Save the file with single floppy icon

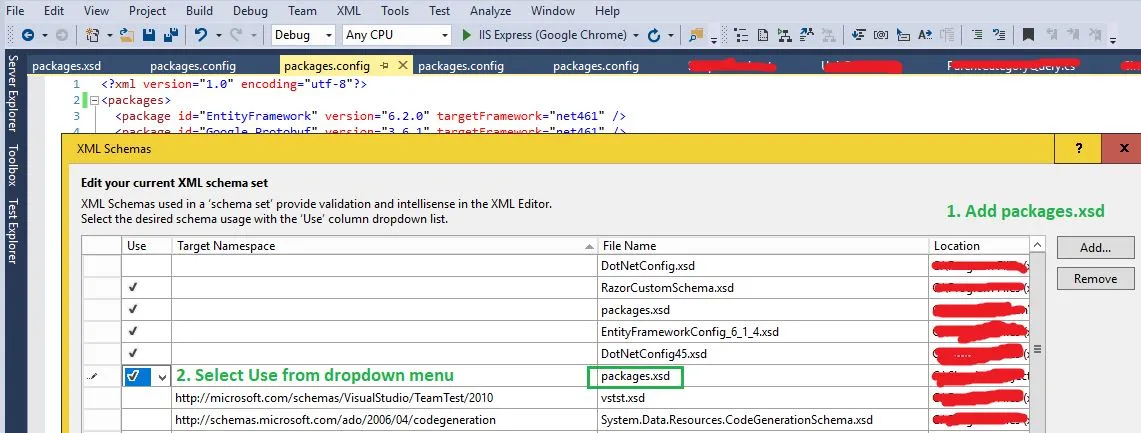click(148, 35)
